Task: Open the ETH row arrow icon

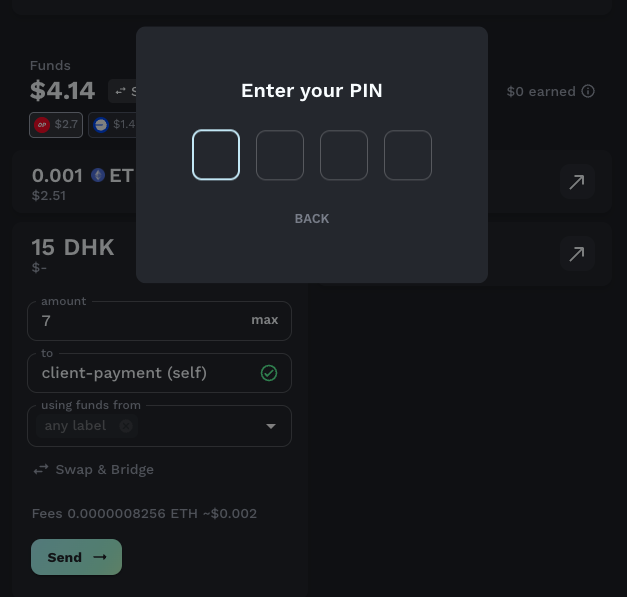Action: pos(577,182)
